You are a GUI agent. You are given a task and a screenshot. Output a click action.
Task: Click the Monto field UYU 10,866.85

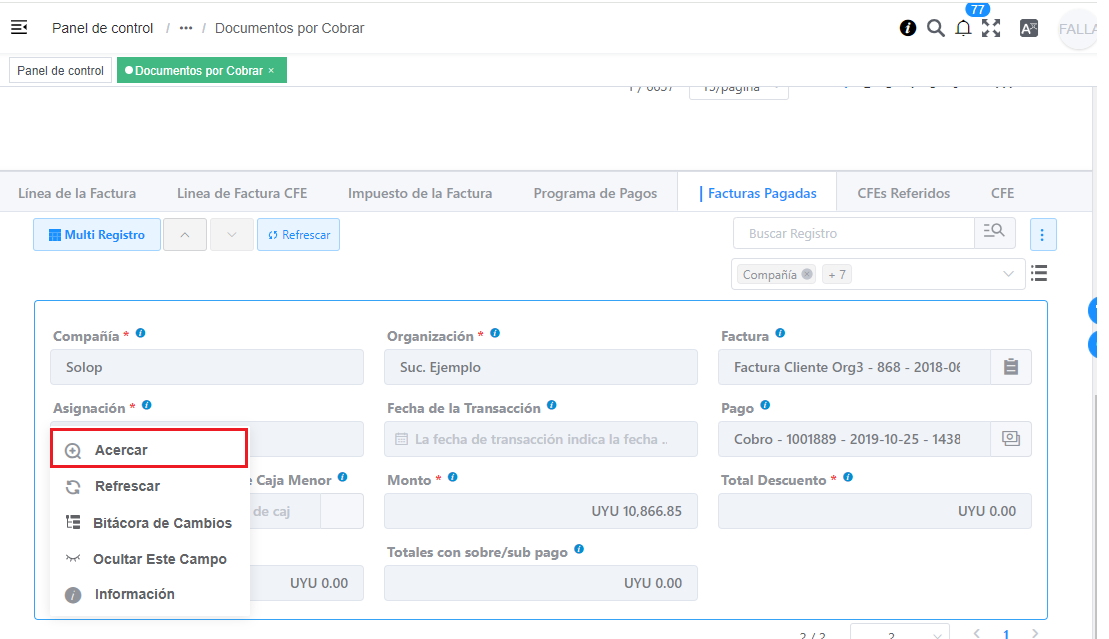(541, 512)
